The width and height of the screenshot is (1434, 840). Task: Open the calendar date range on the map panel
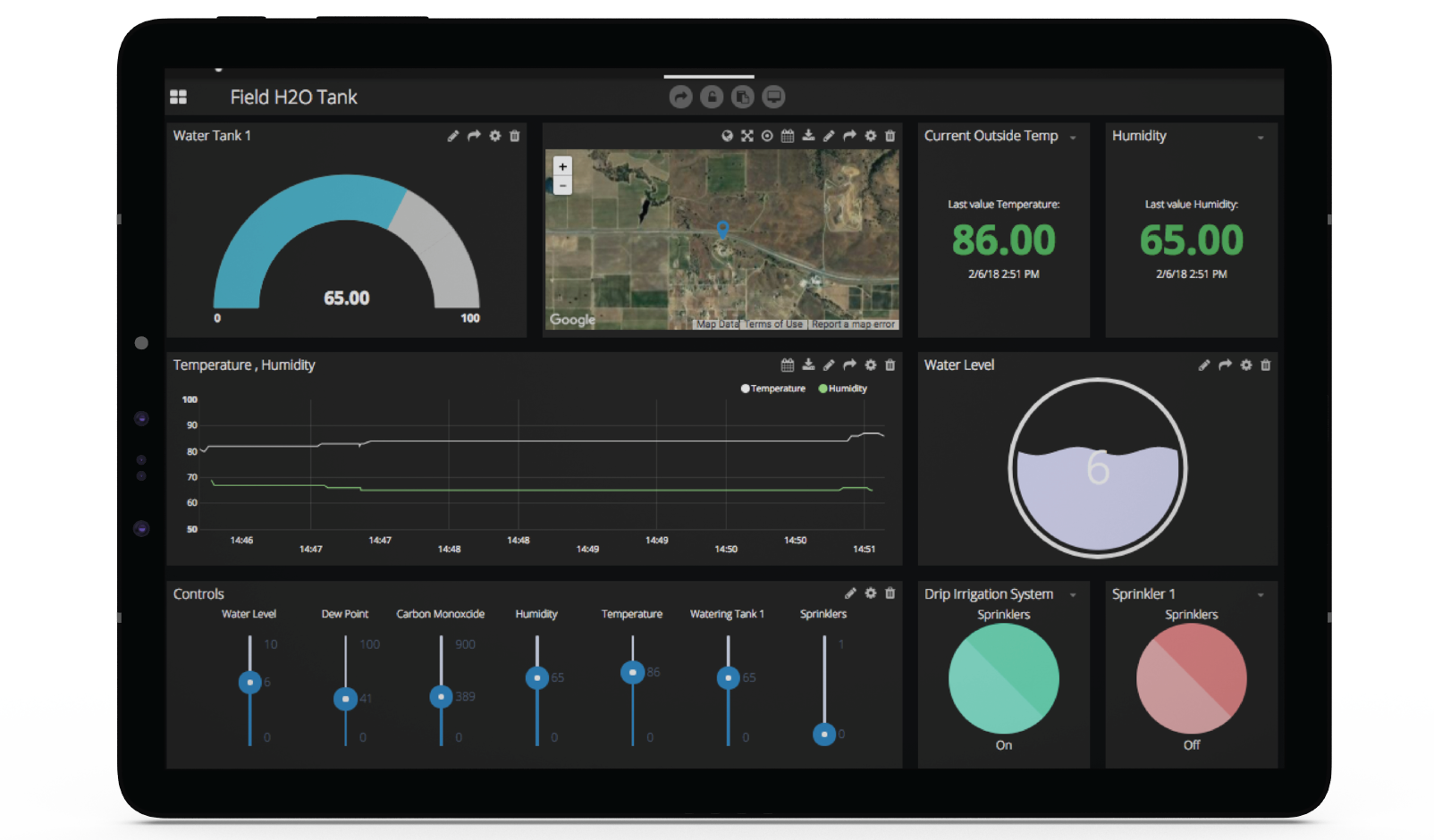click(788, 136)
